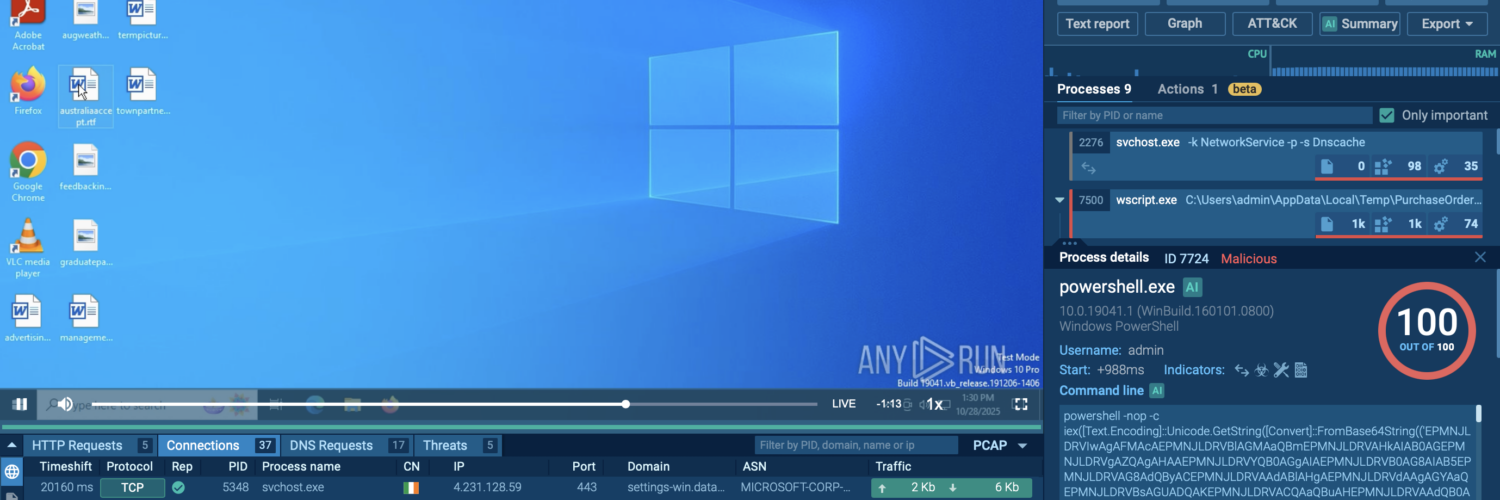Toggle the 1x playback speed control
The image size is (1500, 500).
pyautogui.click(x=935, y=404)
